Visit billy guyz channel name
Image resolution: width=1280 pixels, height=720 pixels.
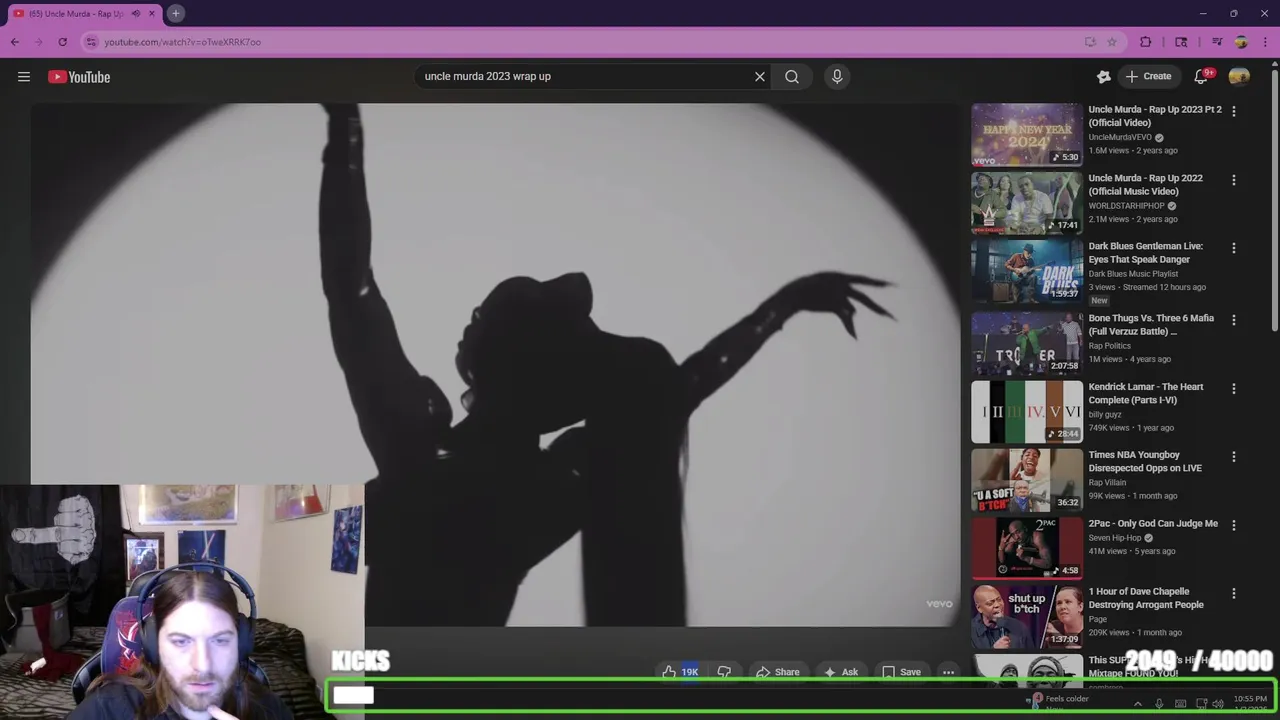(x=1105, y=414)
